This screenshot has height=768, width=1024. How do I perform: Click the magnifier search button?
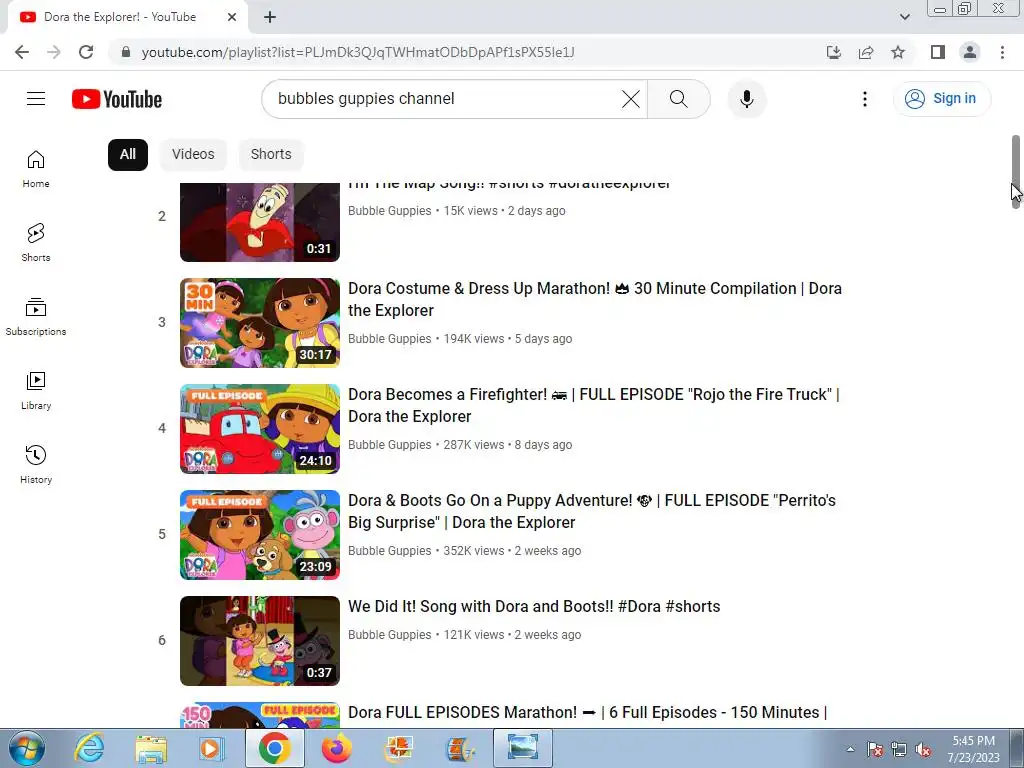click(x=679, y=99)
